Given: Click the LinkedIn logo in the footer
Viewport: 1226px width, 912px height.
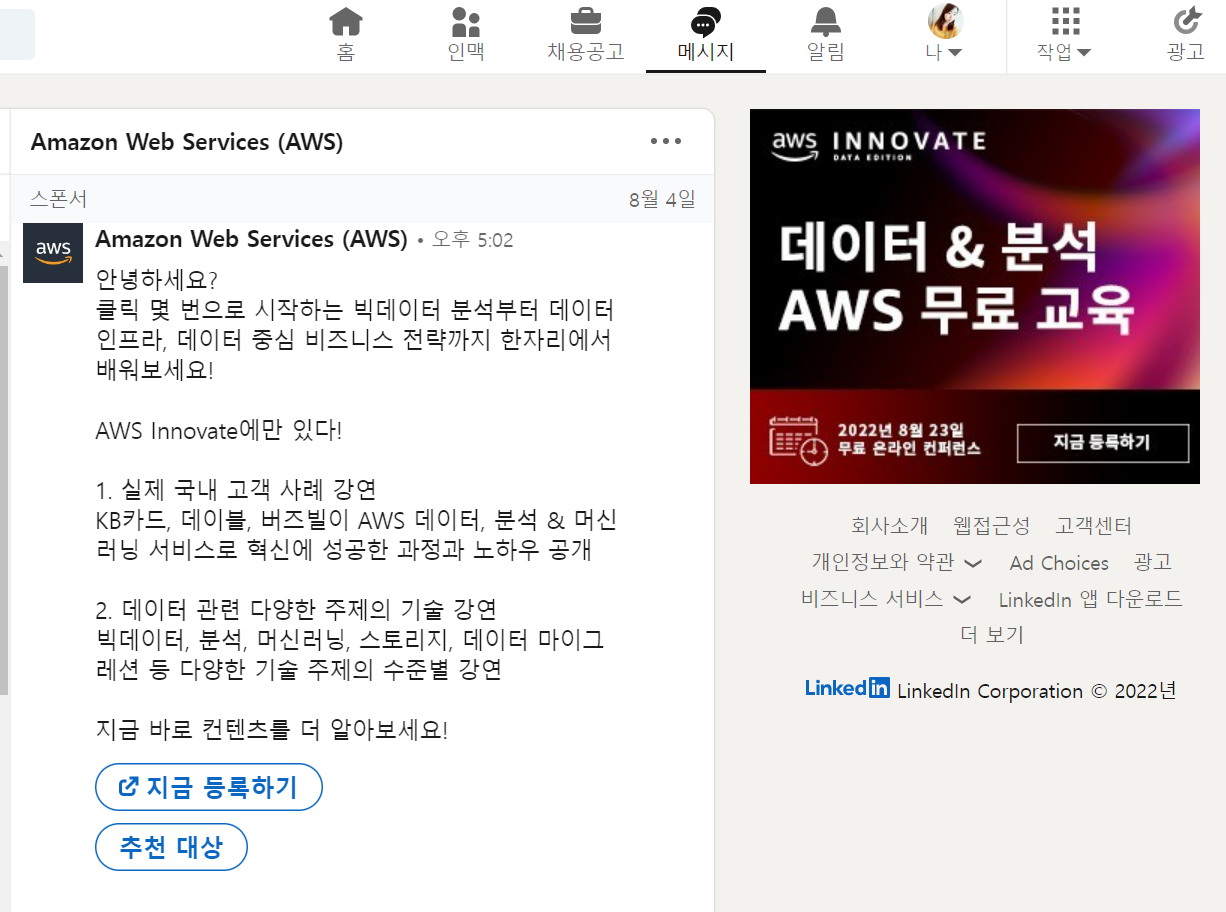Looking at the screenshot, I should (x=847, y=687).
